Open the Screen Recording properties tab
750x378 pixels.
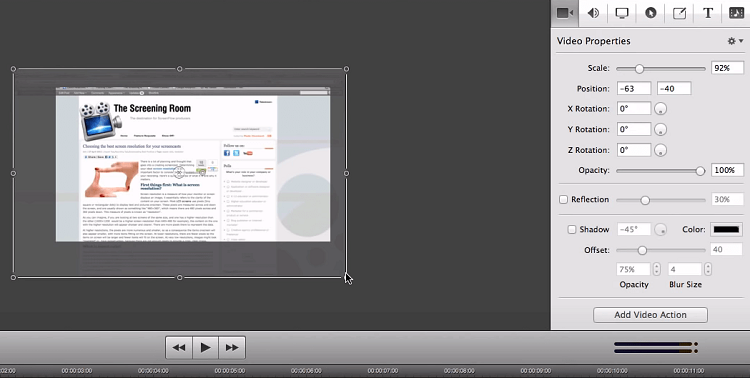point(622,13)
